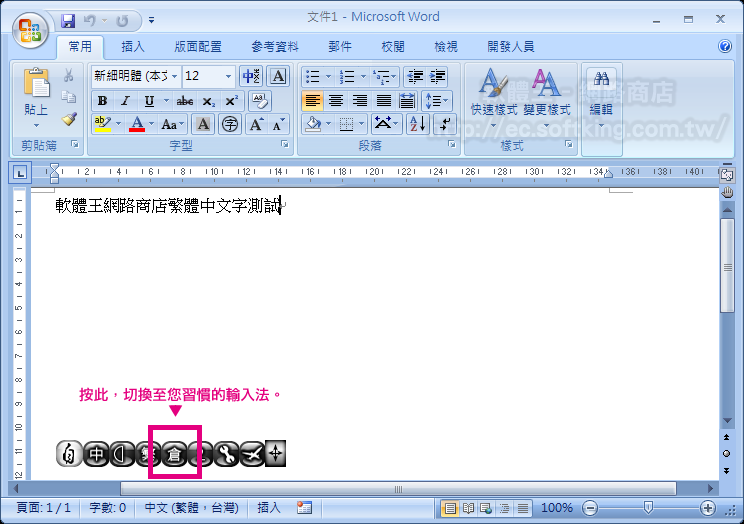Switch to the 版面配置 ribbon tab

(198, 46)
